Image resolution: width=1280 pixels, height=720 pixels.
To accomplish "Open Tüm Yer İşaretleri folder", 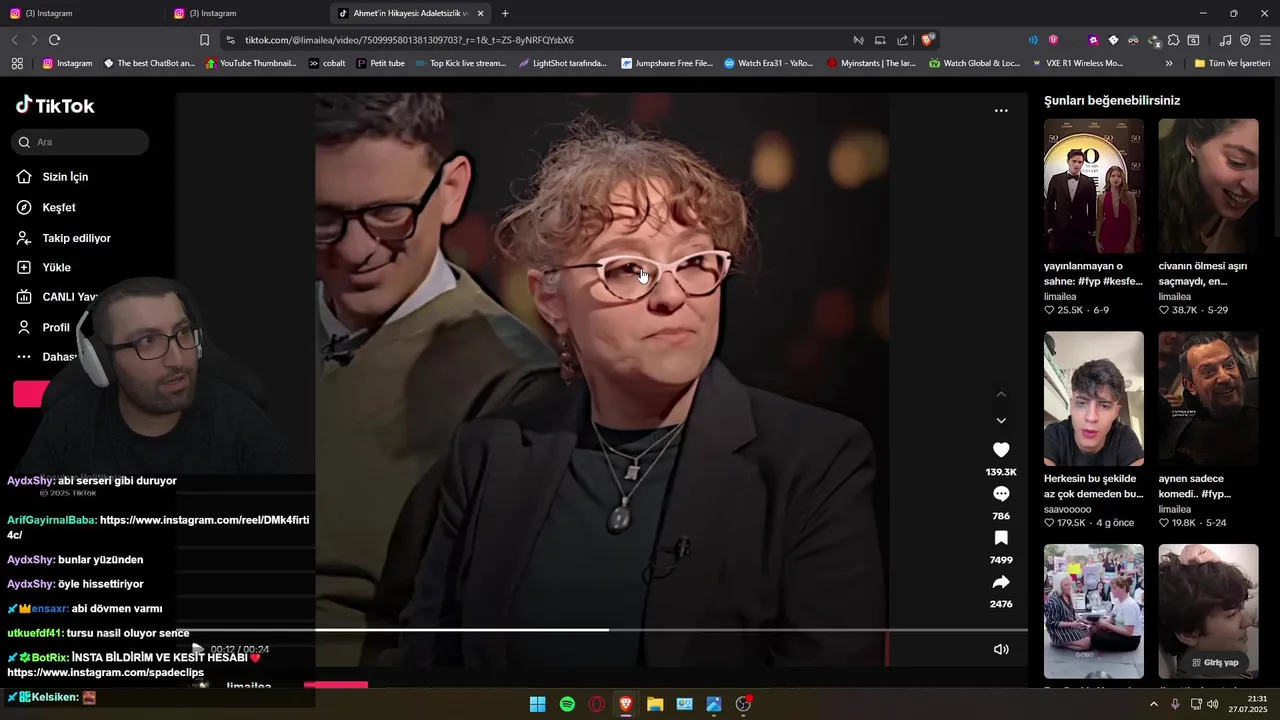I will coord(1232,63).
